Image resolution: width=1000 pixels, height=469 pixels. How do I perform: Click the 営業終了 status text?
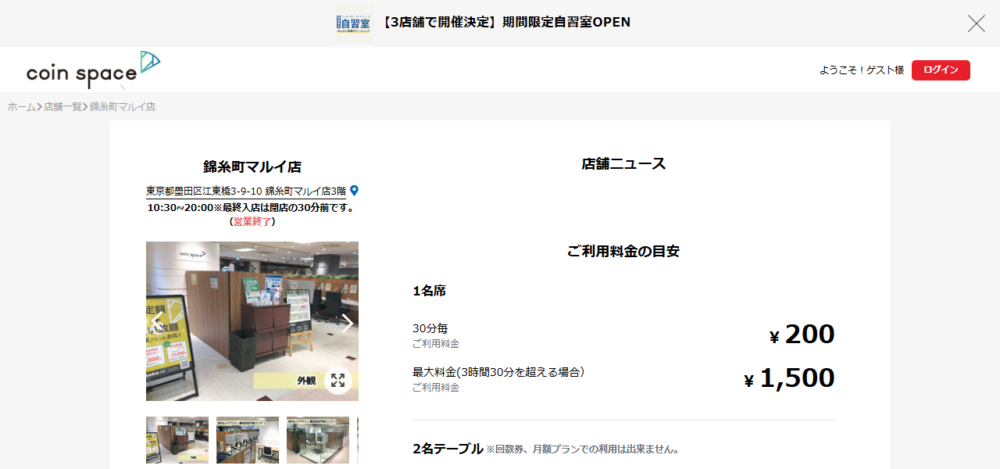pos(252,221)
